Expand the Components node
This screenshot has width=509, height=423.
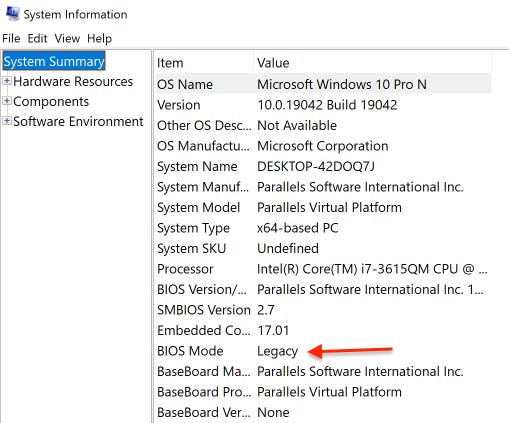(7, 101)
